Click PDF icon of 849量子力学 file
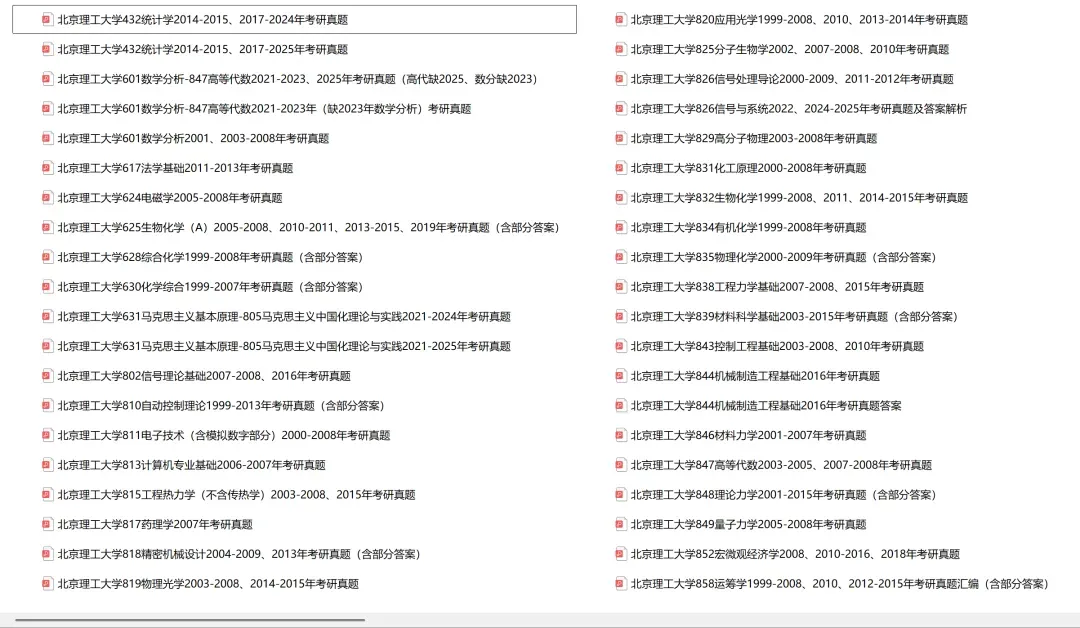The width and height of the screenshot is (1080, 628). 620,524
